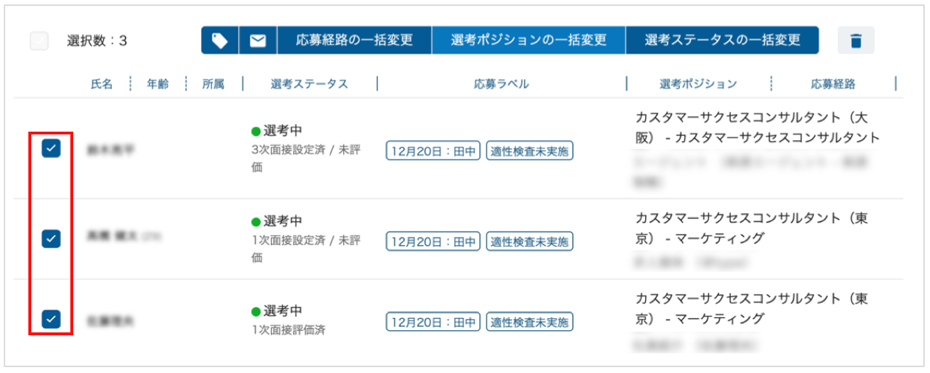Click green status dot in first row
930x373 pixels.
(x=256, y=131)
